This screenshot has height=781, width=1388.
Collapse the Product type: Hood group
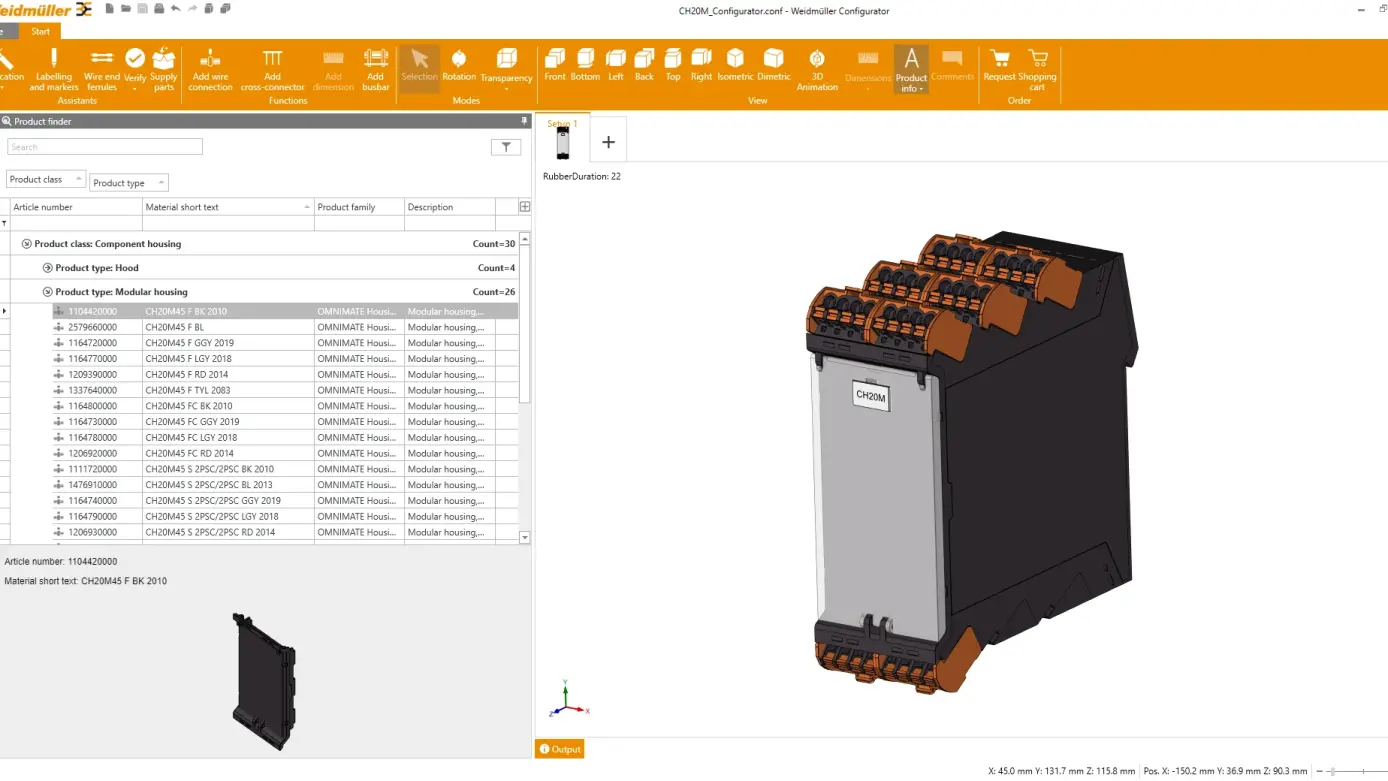pyautogui.click(x=47, y=267)
